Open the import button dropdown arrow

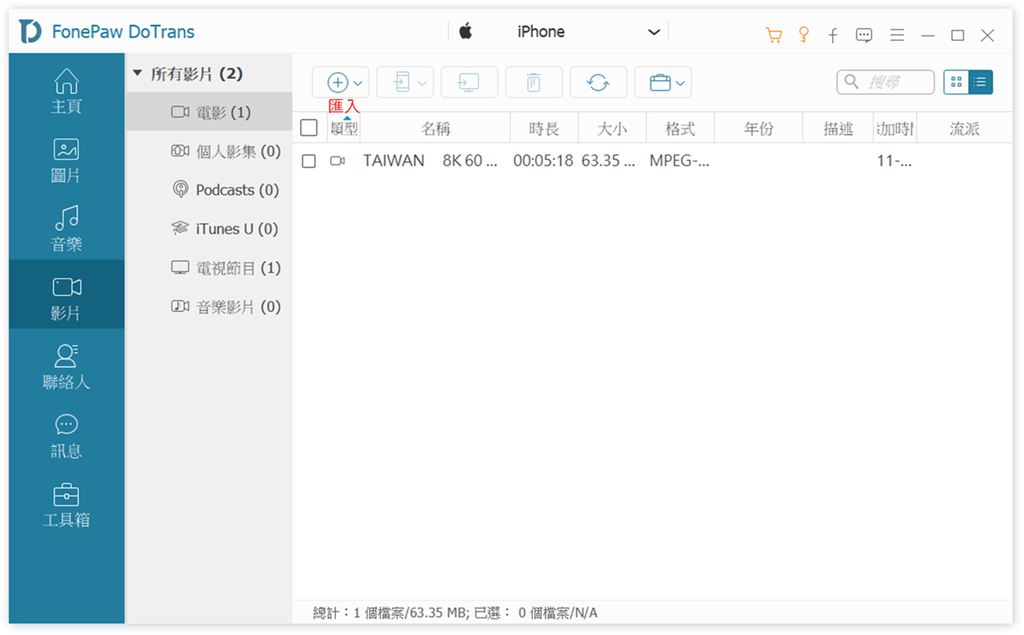coord(358,83)
